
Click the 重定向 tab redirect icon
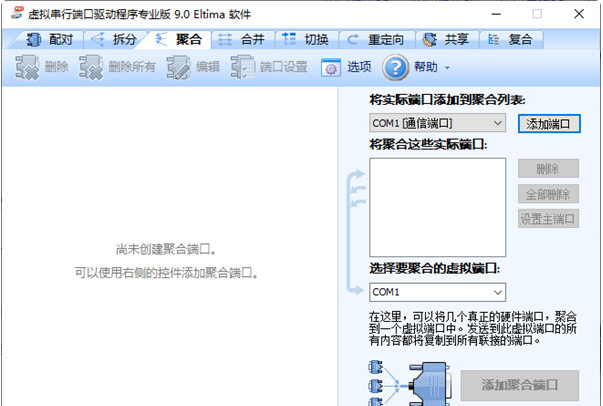pyautogui.click(x=352, y=39)
